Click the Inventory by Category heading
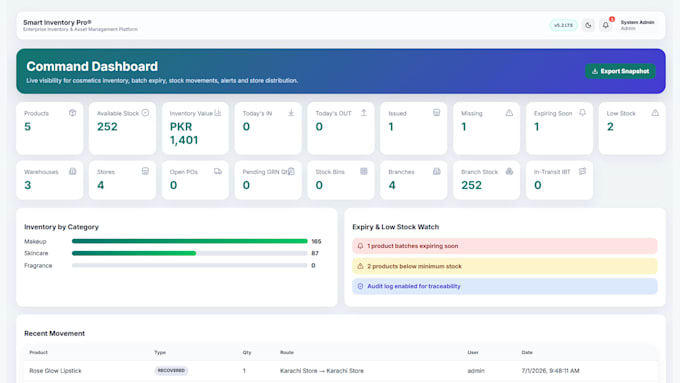680x383 pixels. [62, 227]
